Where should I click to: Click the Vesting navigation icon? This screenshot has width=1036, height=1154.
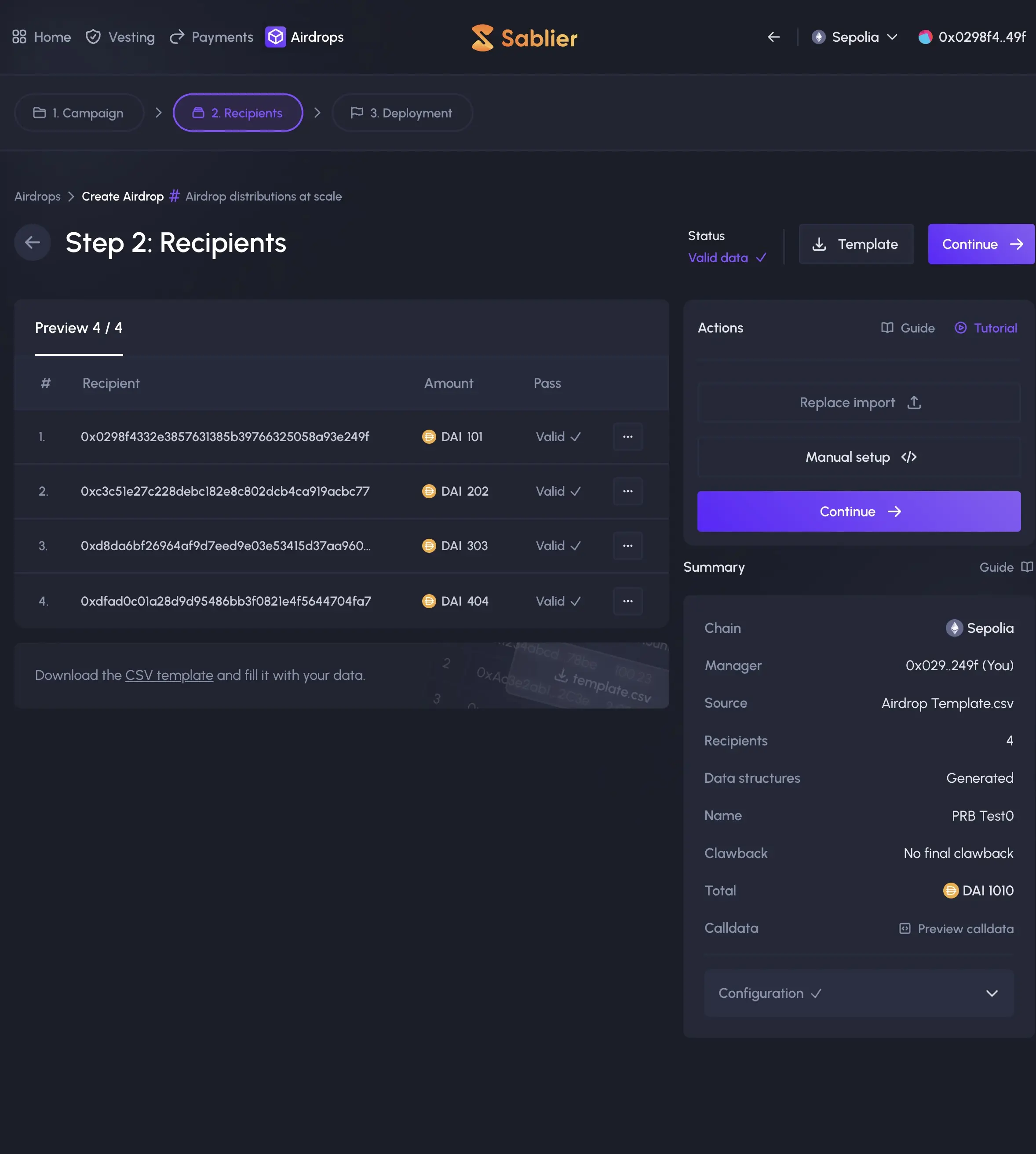93,37
